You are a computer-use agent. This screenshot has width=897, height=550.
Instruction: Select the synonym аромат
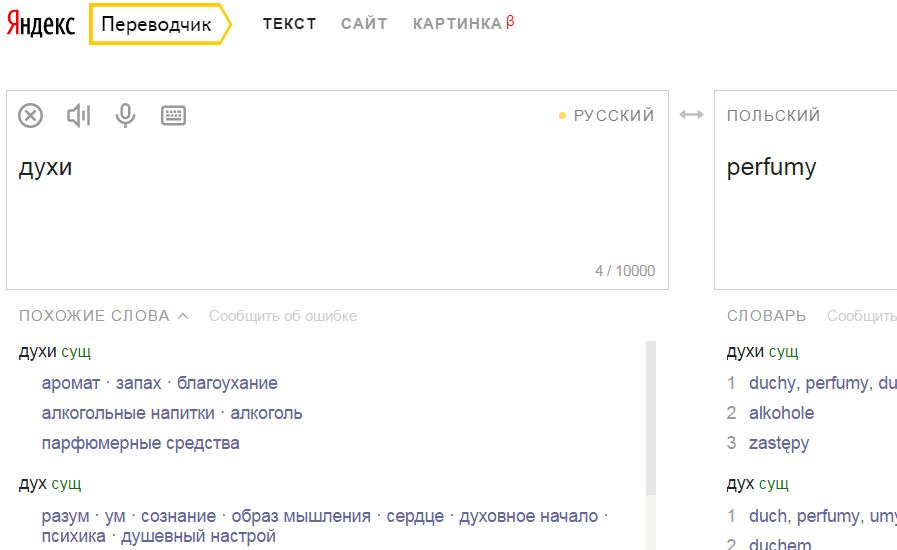click(71, 383)
